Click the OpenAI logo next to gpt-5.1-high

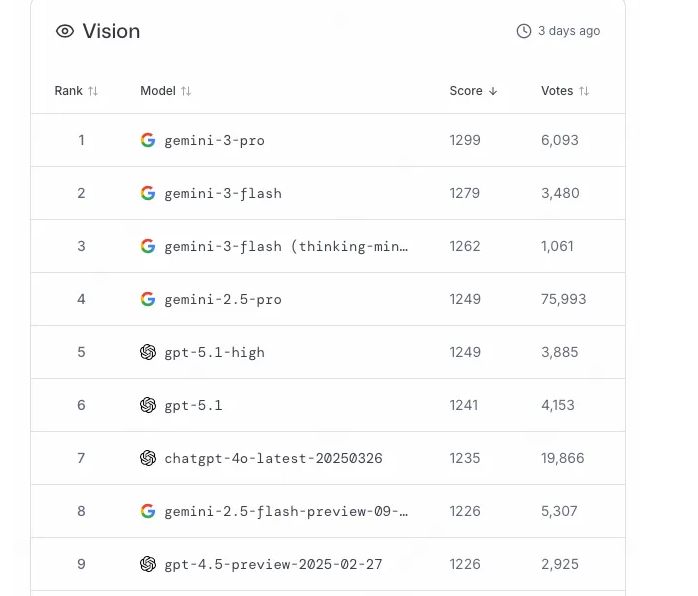pyautogui.click(x=148, y=352)
